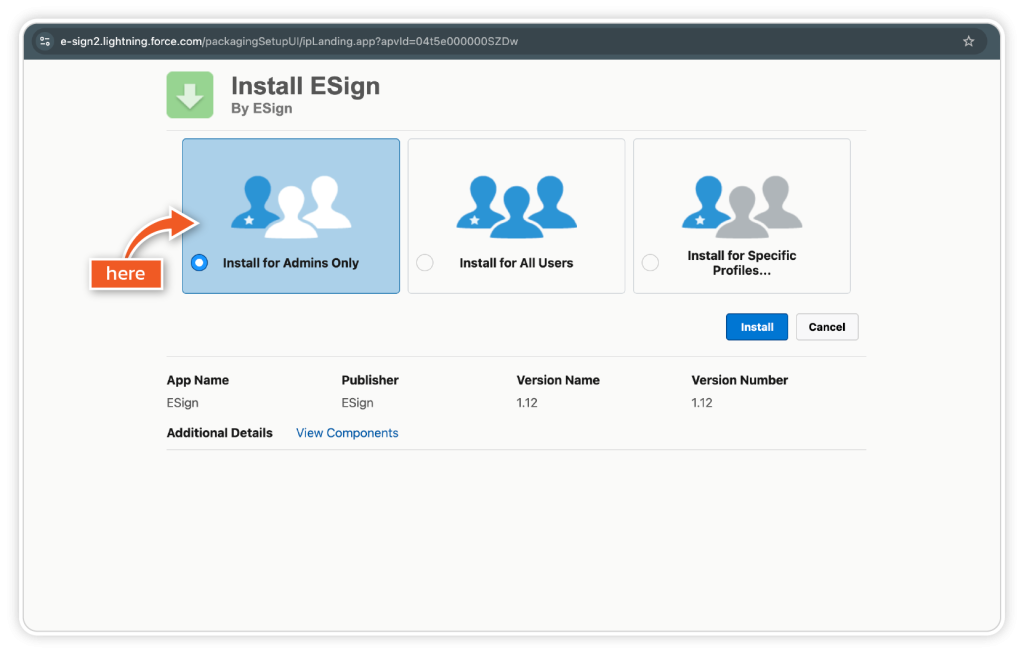This screenshot has width=1024, height=655.
Task: Click the "Install for All Users" label text
Action: click(516, 263)
